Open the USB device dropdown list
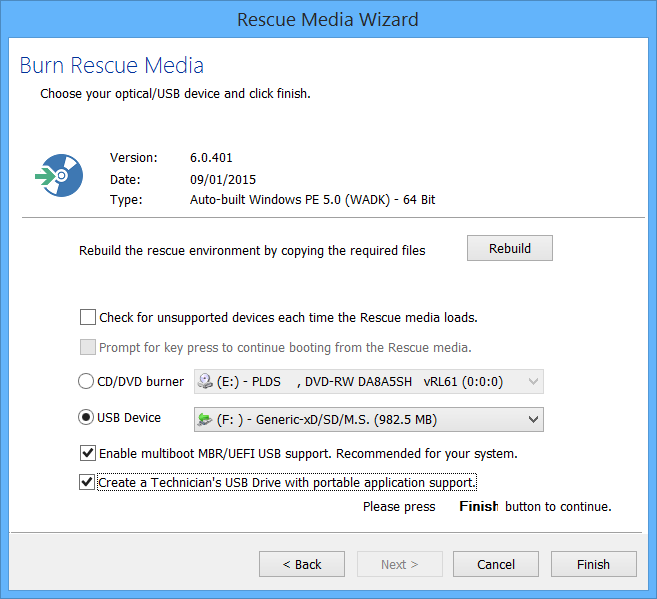657x599 pixels. tap(368, 419)
